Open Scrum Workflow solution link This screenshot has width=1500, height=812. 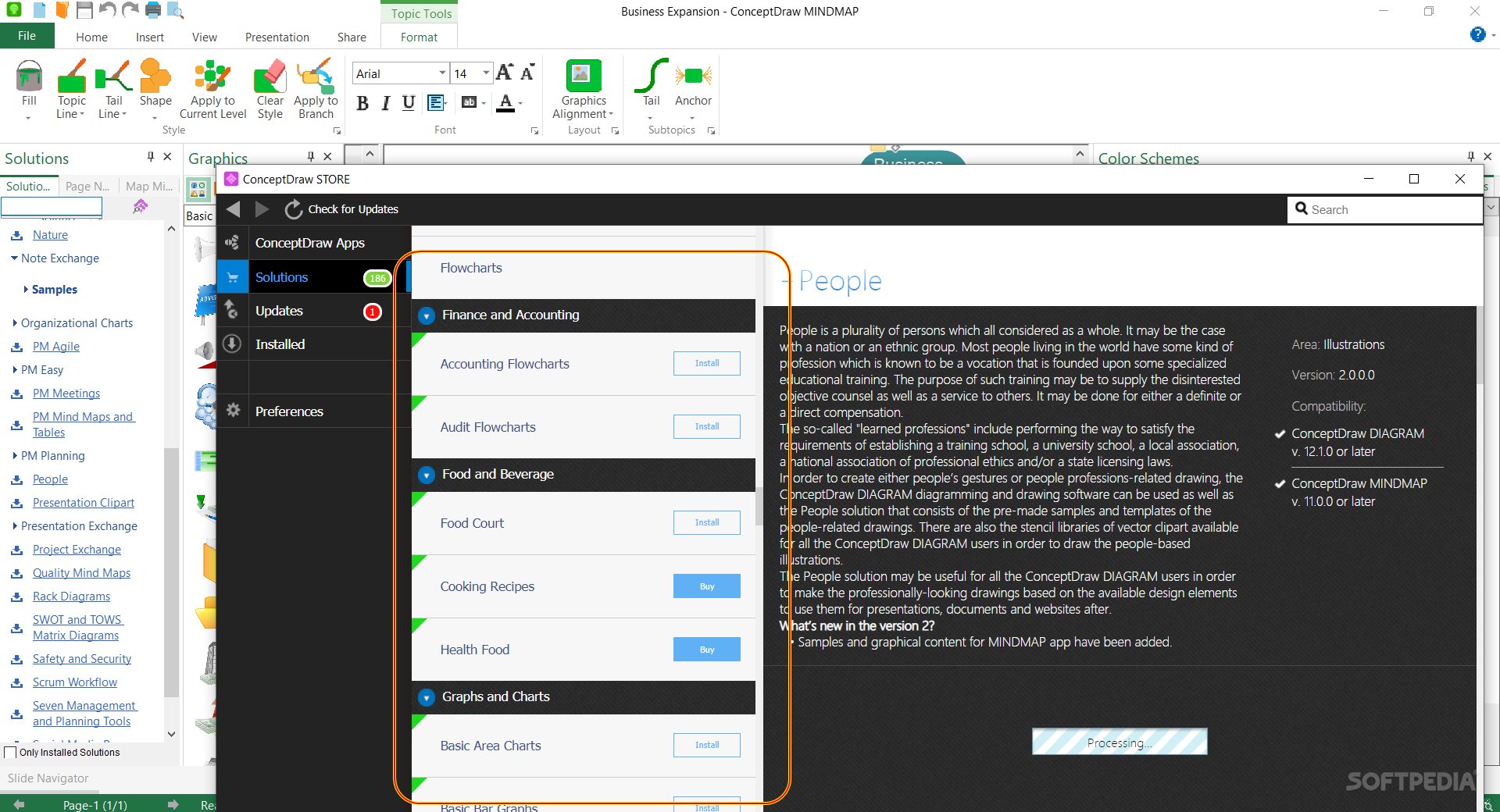click(75, 682)
